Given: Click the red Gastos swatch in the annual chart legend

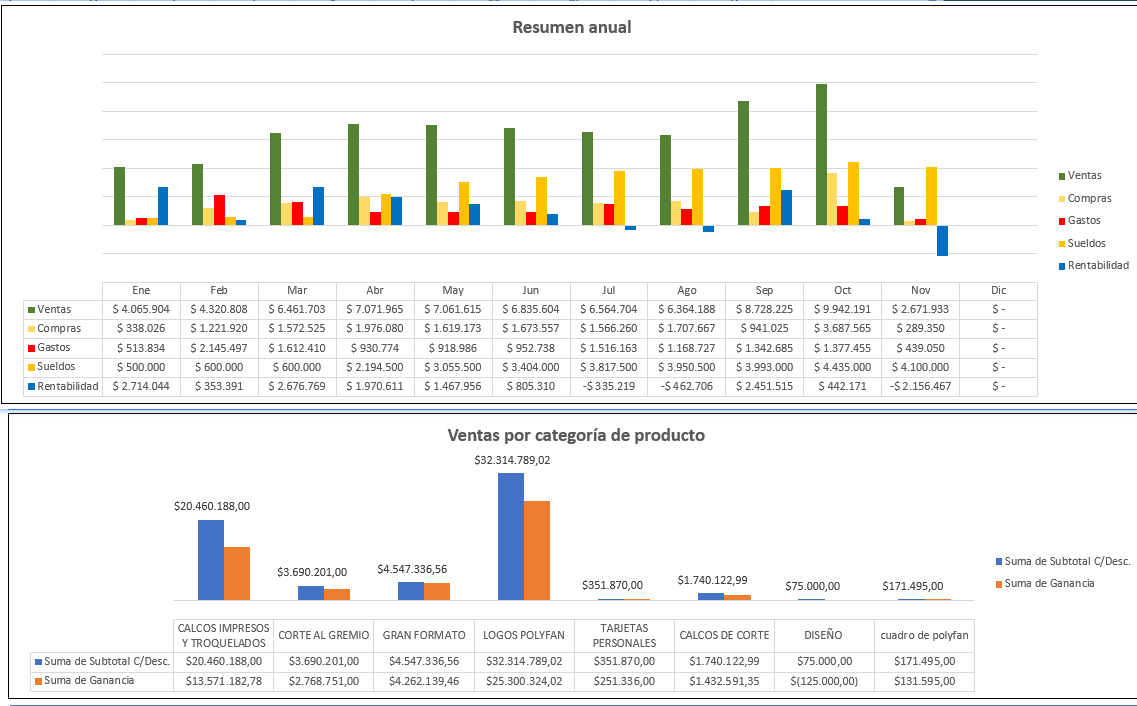Looking at the screenshot, I should [x=1062, y=221].
